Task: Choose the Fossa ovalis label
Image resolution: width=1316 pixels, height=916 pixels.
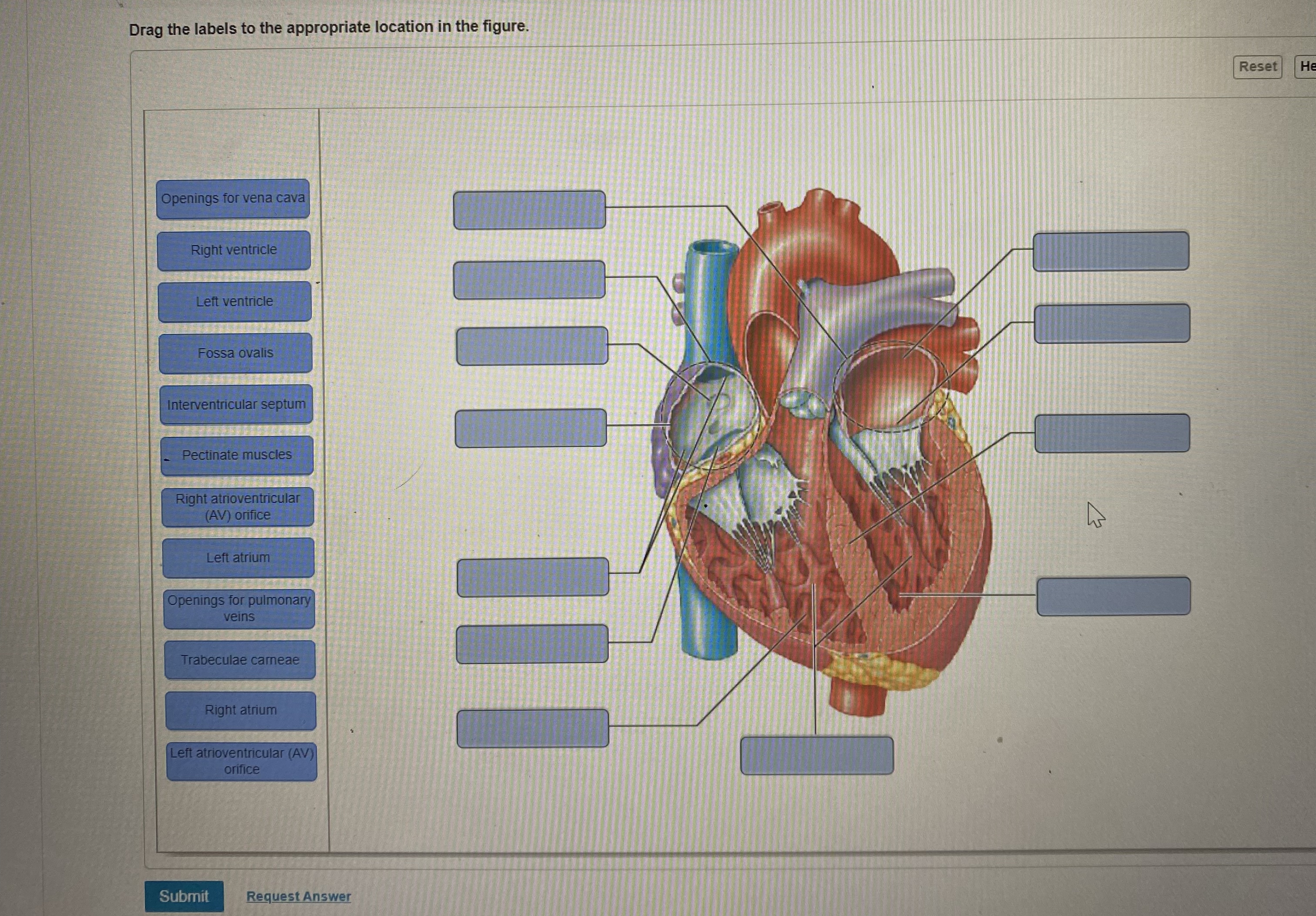Action: click(x=235, y=353)
